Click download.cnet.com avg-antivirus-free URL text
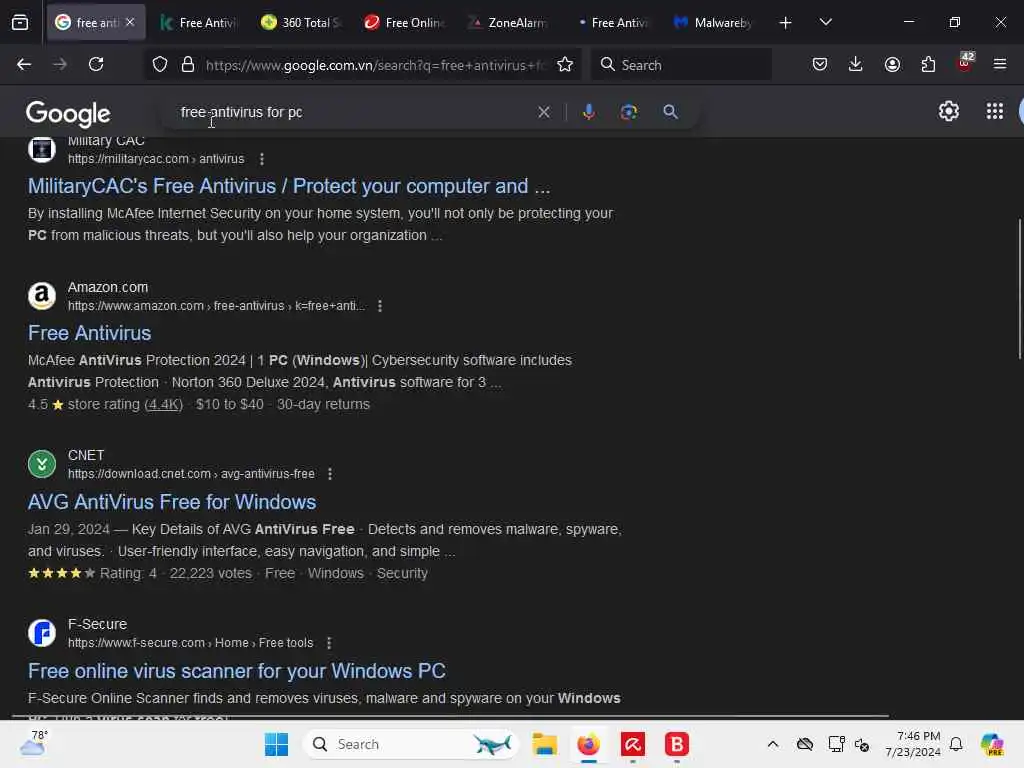Viewport: 1024px width, 768px height. click(x=191, y=473)
